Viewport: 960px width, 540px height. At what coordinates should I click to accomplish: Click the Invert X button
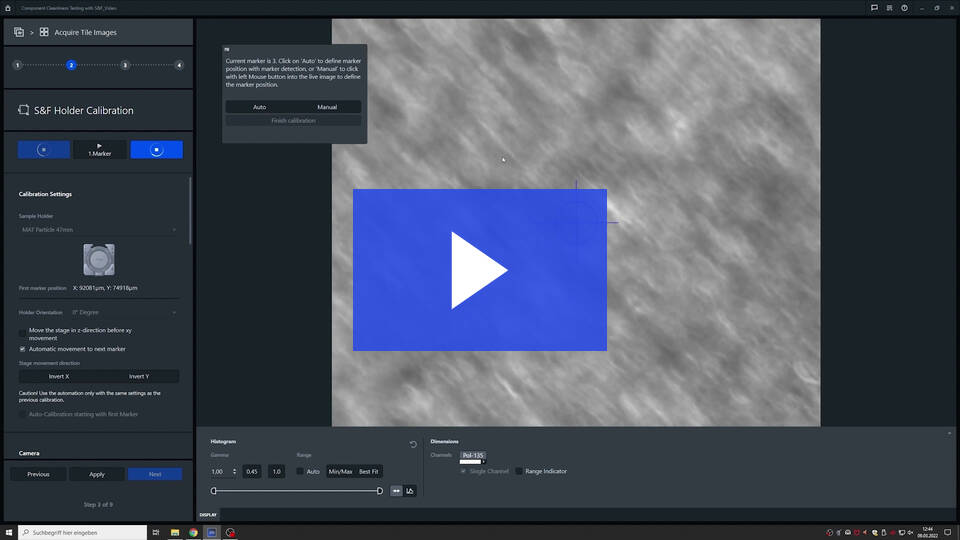(x=59, y=377)
